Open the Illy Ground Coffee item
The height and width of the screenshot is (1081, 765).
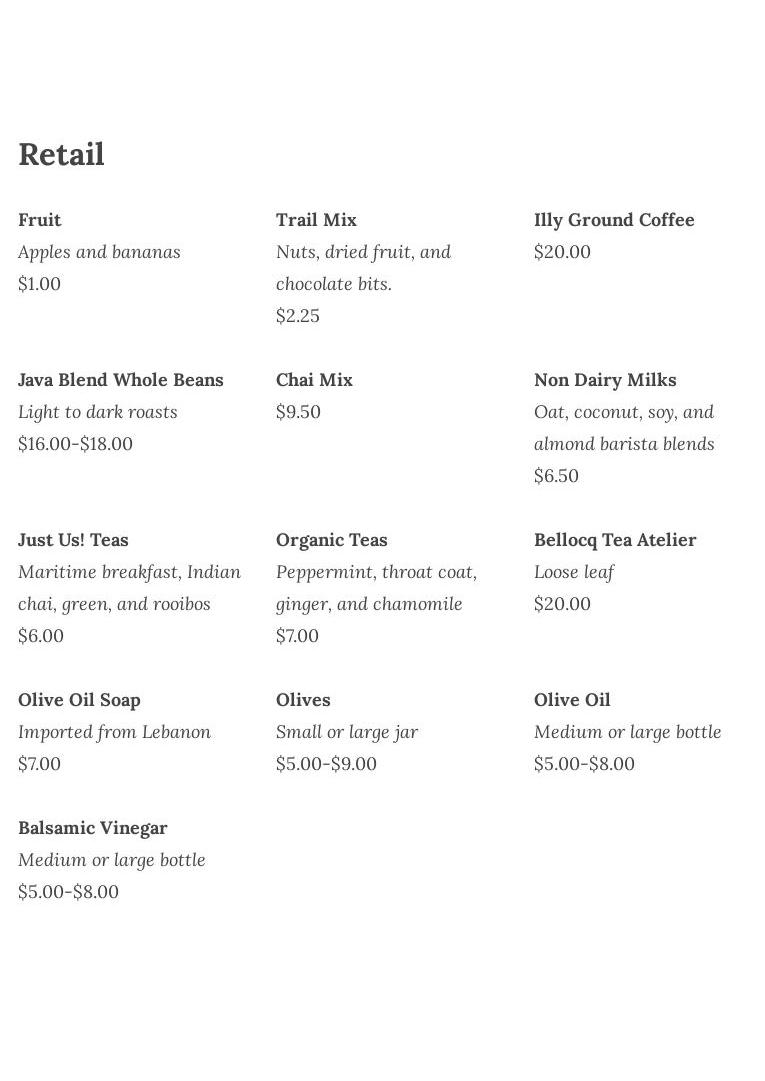coord(614,220)
